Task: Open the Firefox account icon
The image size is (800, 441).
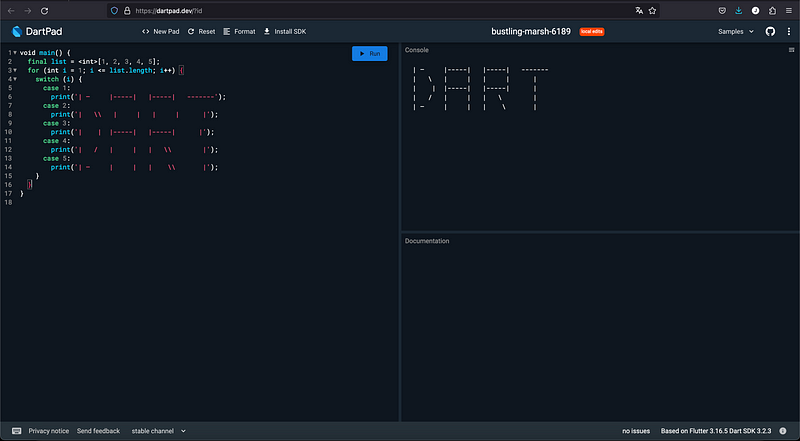Action: click(x=756, y=11)
